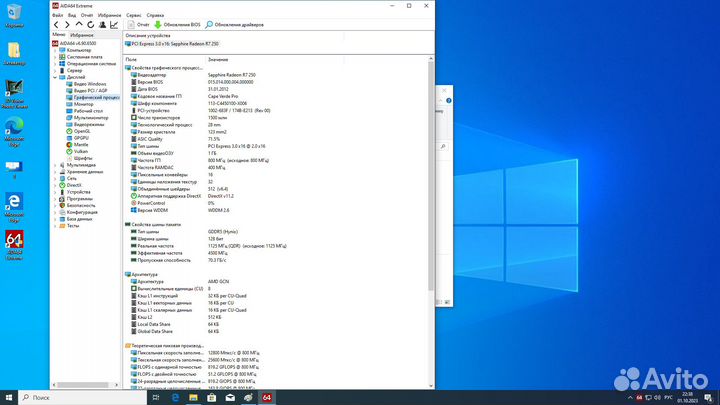Click the Vulkan tree item icon

(x=69, y=152)
